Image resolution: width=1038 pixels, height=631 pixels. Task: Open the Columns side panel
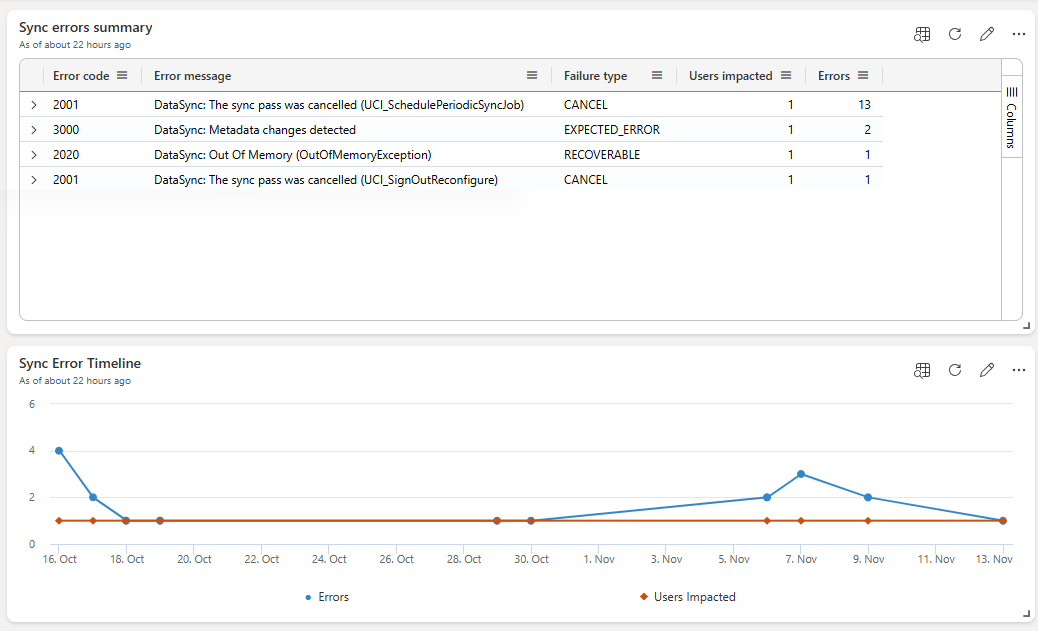[1012, 118]
